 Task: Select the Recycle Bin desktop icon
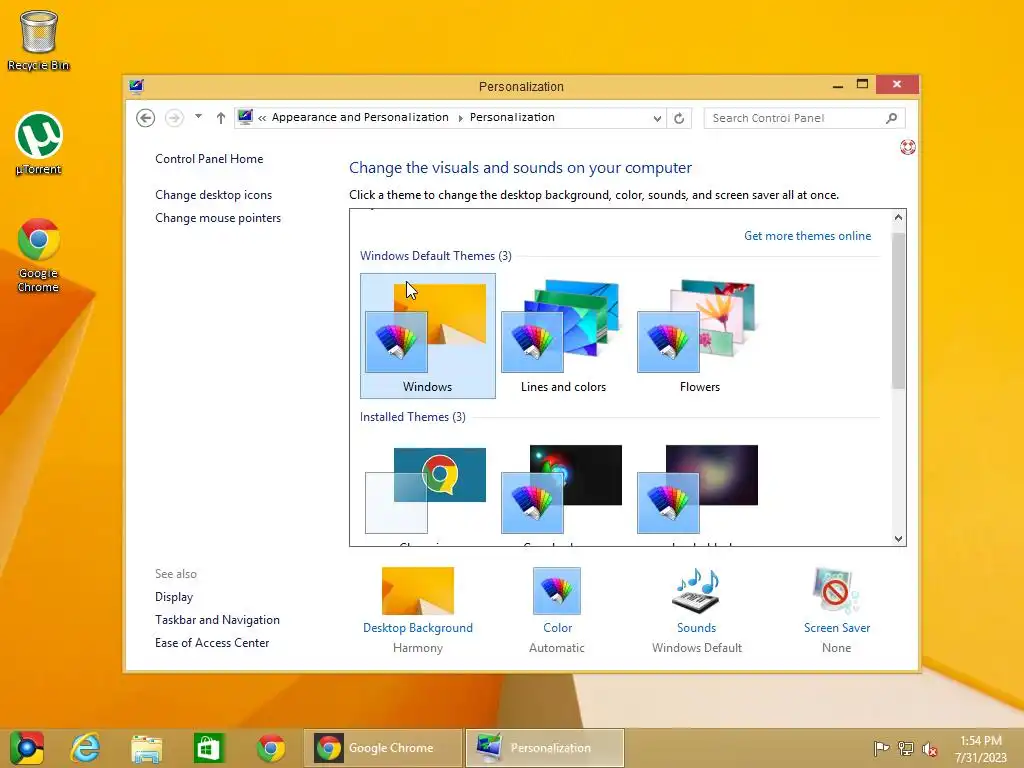(39, 40)
